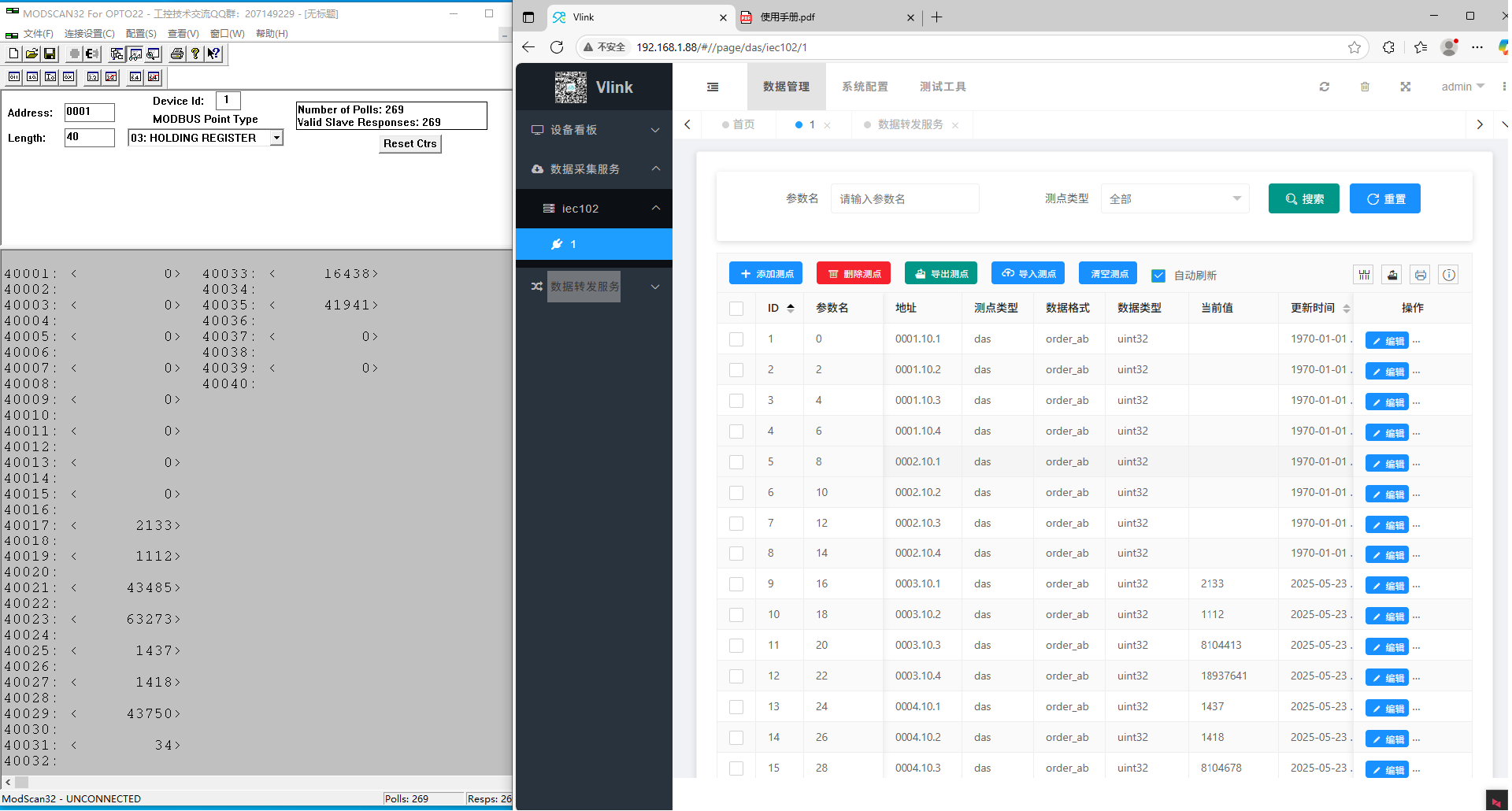The image size is (1512, 811).
Task: Click the fullscreen icon in Vlink header
Action: pyautogui.click(x=1405, y=87)
